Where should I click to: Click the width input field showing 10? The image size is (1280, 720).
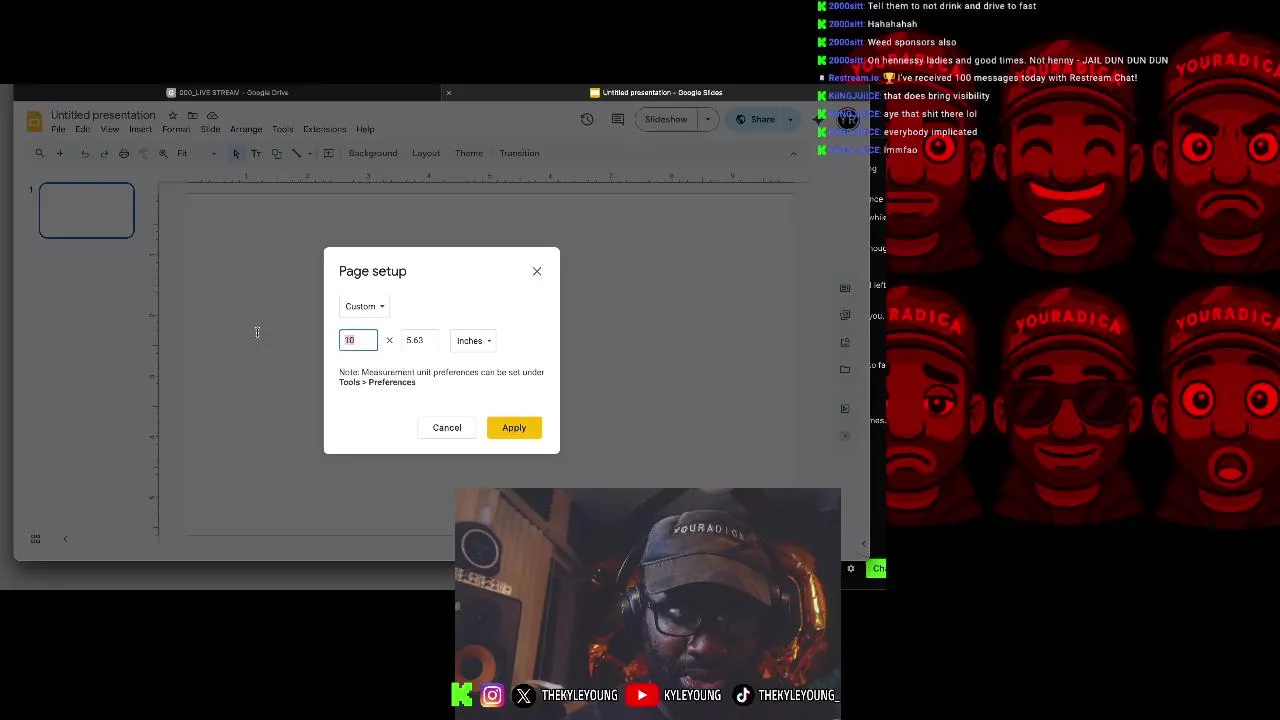358,340
